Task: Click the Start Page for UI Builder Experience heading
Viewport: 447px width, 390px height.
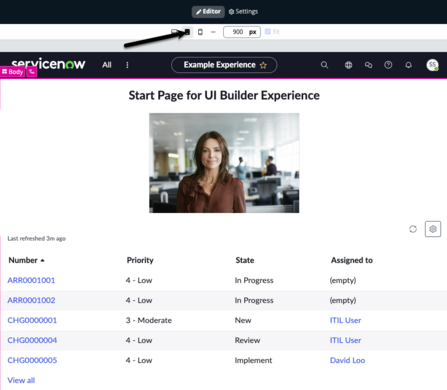Action: 224,95
